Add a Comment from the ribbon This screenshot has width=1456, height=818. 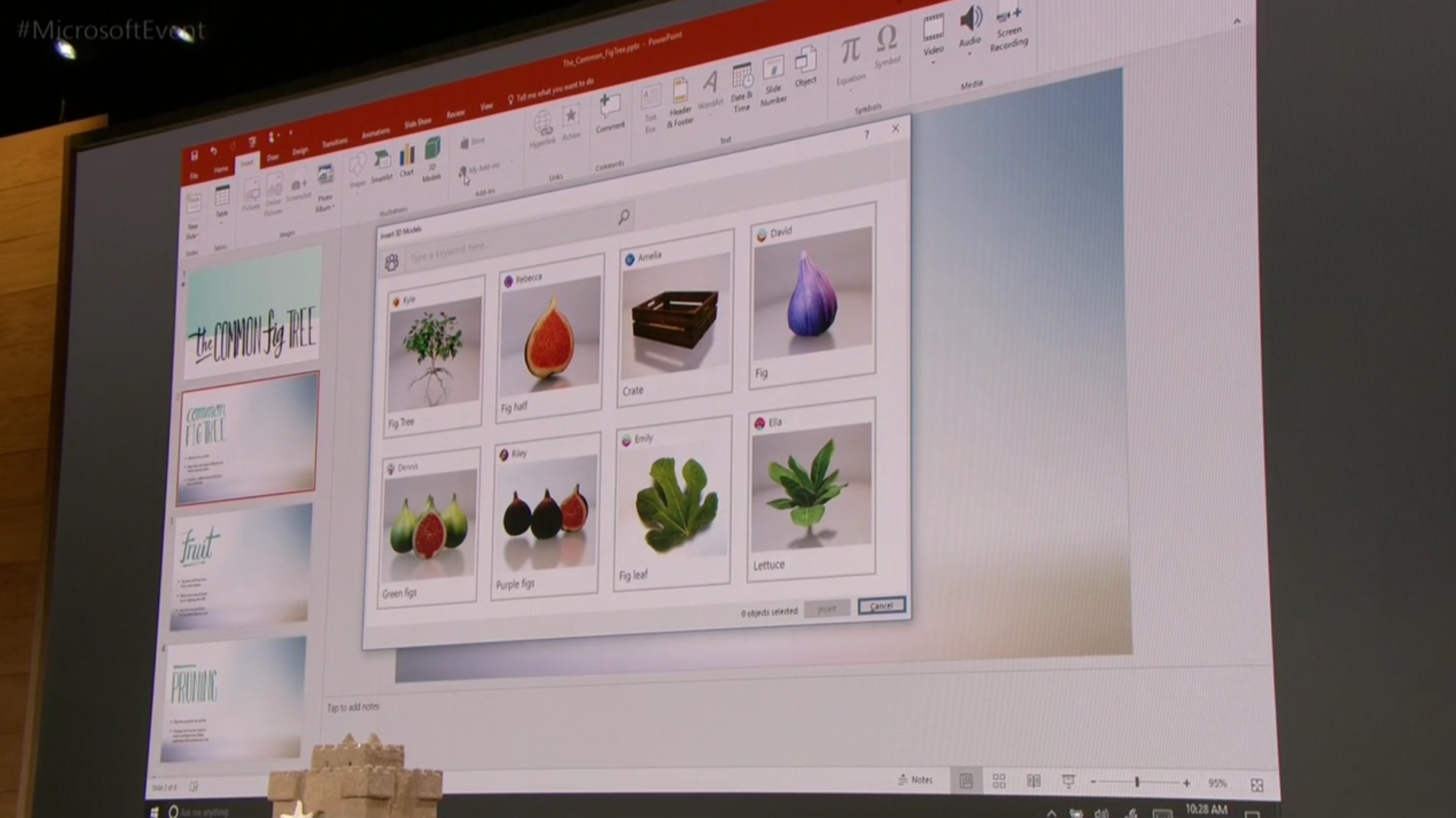point(610,113)
